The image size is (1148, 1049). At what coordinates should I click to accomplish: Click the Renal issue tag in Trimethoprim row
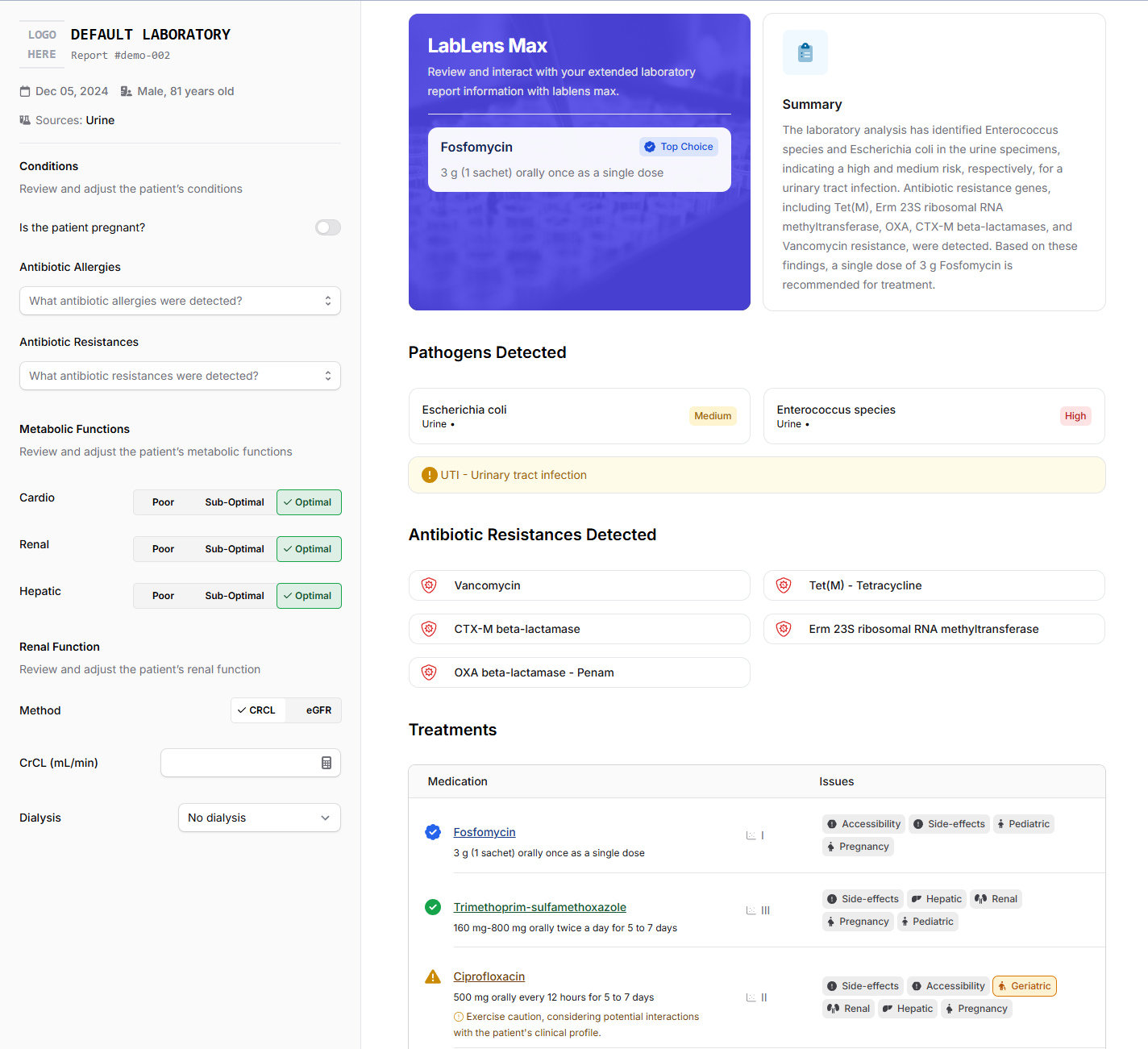pyautogui.click(x=996, y=899)
